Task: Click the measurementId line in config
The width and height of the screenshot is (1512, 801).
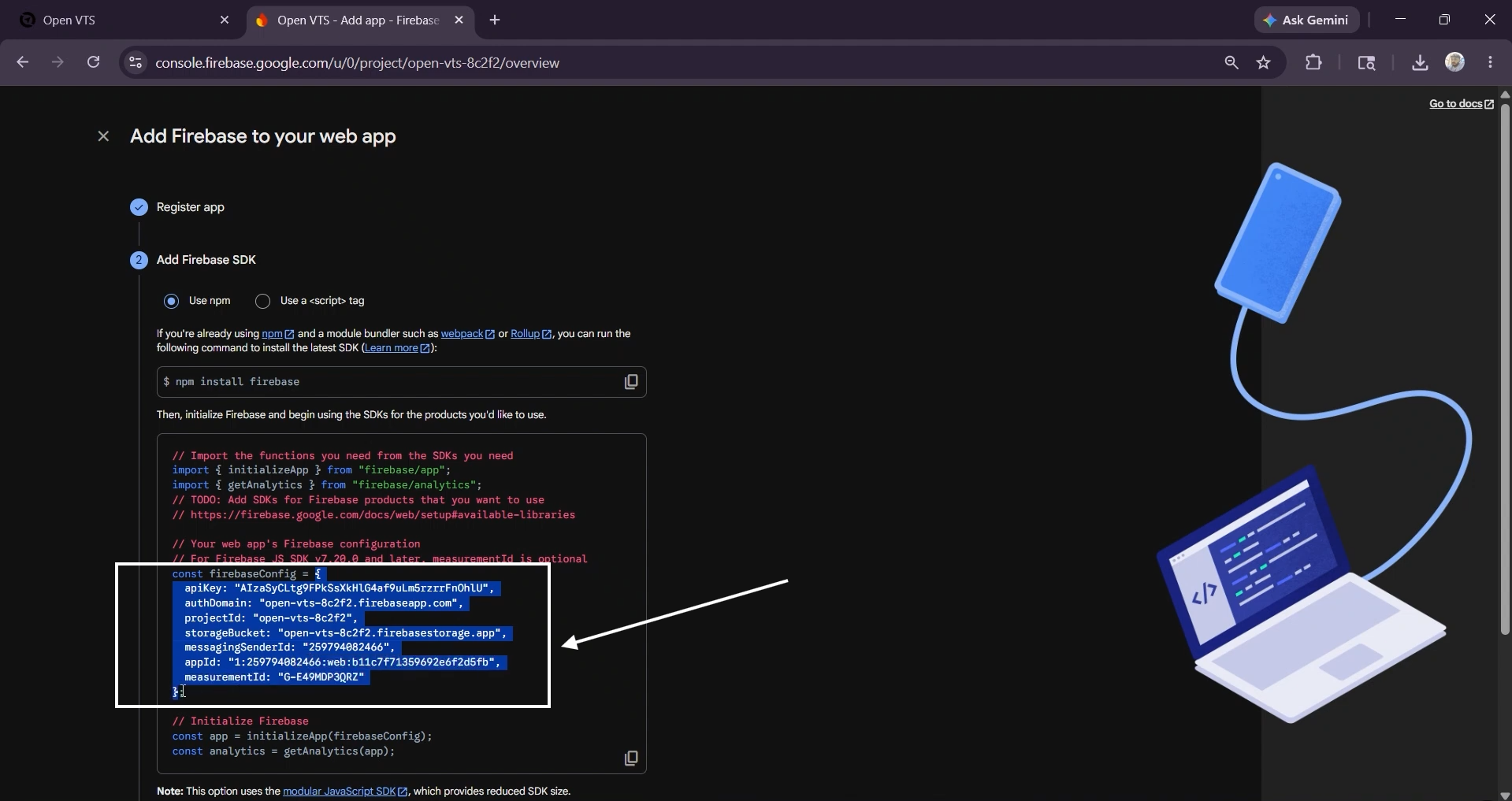Action: tap(274, 677)
